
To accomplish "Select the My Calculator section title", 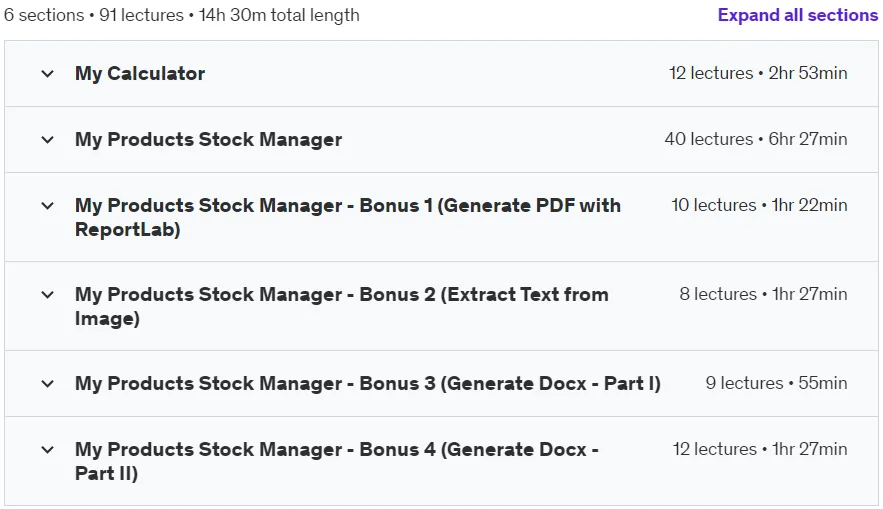I will click(140, 74).
